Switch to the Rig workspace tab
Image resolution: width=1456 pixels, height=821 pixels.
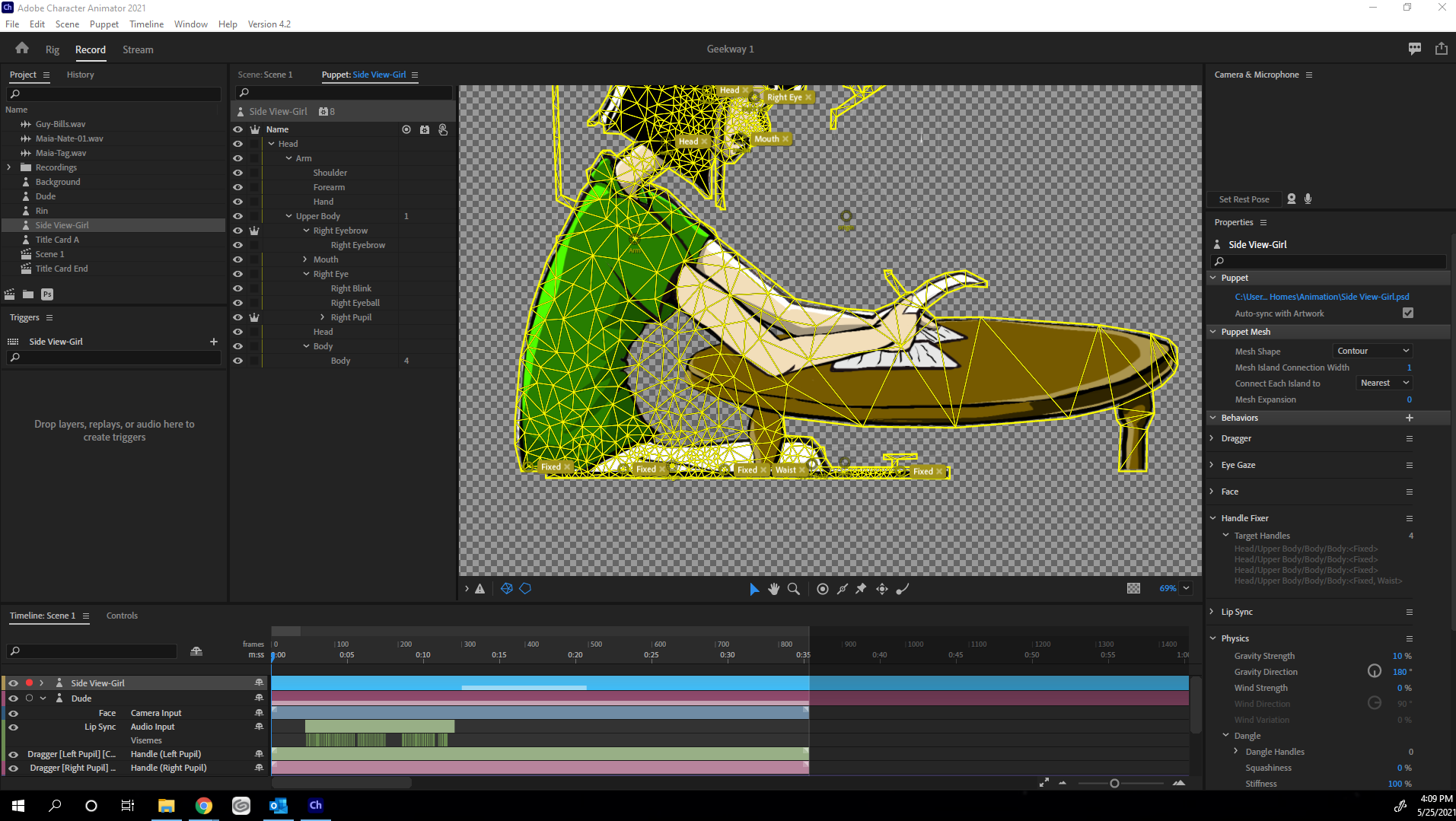point(52,49)
